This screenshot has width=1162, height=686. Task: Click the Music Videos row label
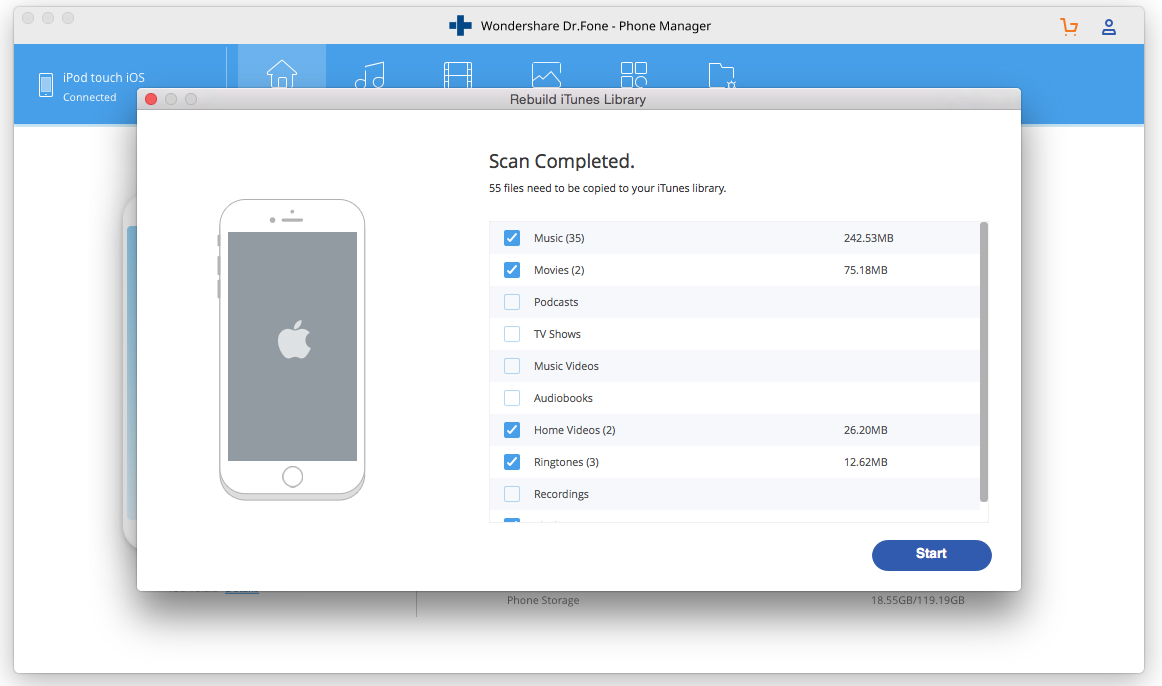pyautogui.click(x=566, y=365)
